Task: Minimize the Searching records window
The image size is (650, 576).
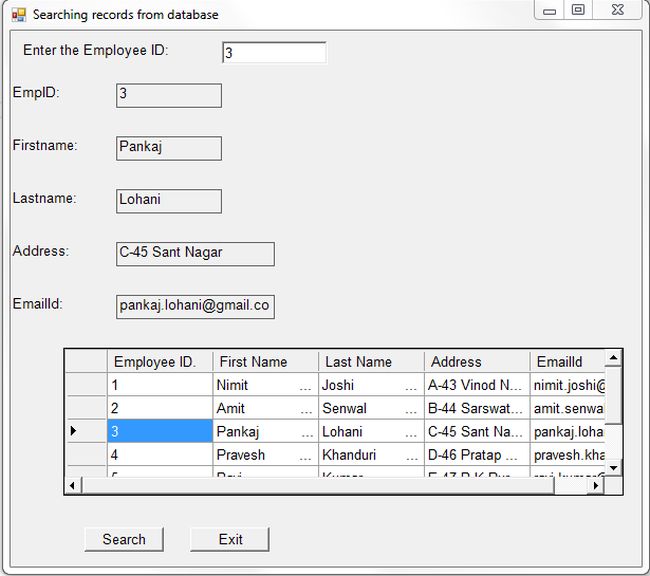Action: pyautogui.click(x=549, y=10)
